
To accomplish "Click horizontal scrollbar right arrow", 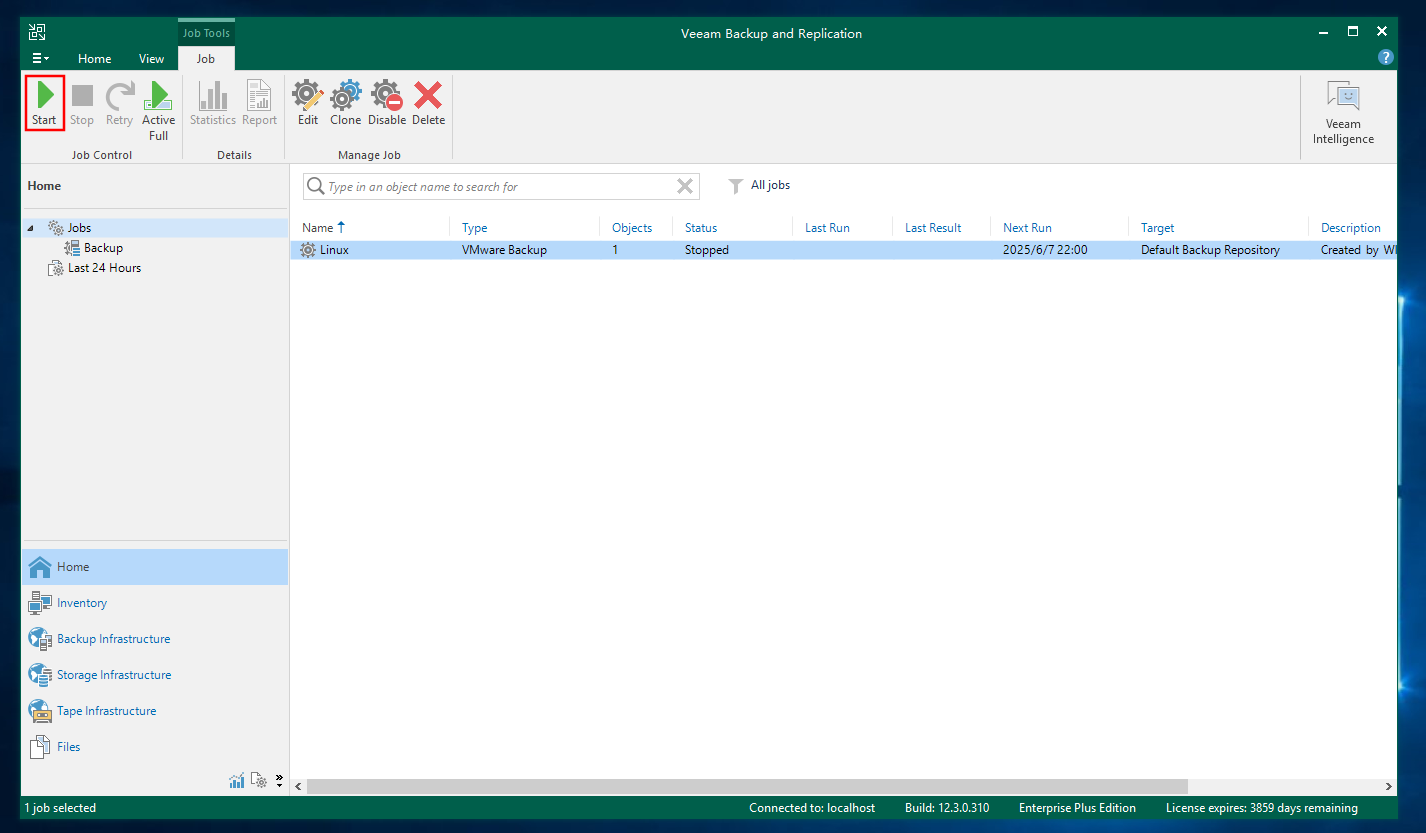I will coord(1389,787).
